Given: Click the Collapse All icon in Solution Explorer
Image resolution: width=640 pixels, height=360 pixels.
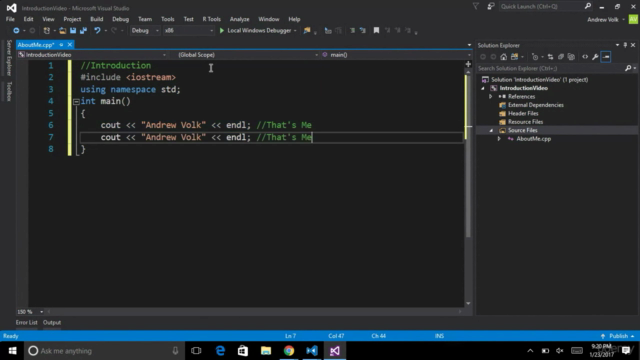Looking at the screenshot, I should [561, 57].
